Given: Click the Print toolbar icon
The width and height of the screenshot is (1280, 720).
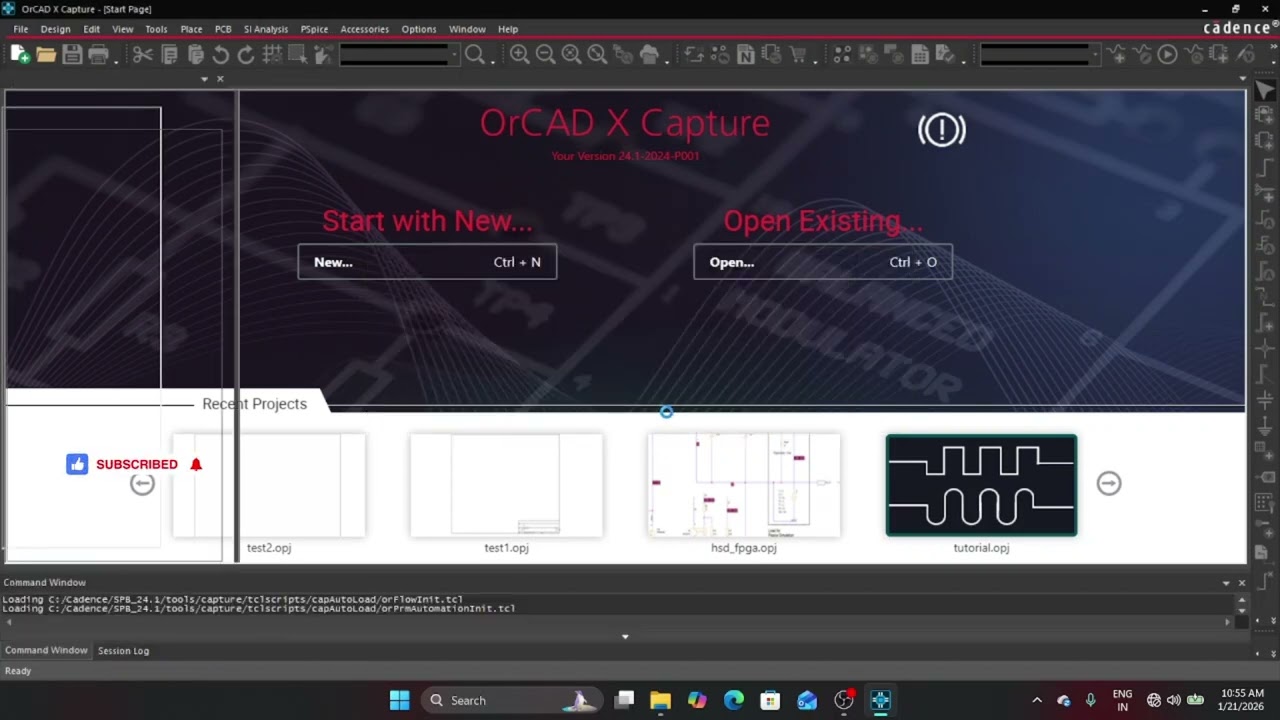Looking at the screenshot, I should coord(98,55).
